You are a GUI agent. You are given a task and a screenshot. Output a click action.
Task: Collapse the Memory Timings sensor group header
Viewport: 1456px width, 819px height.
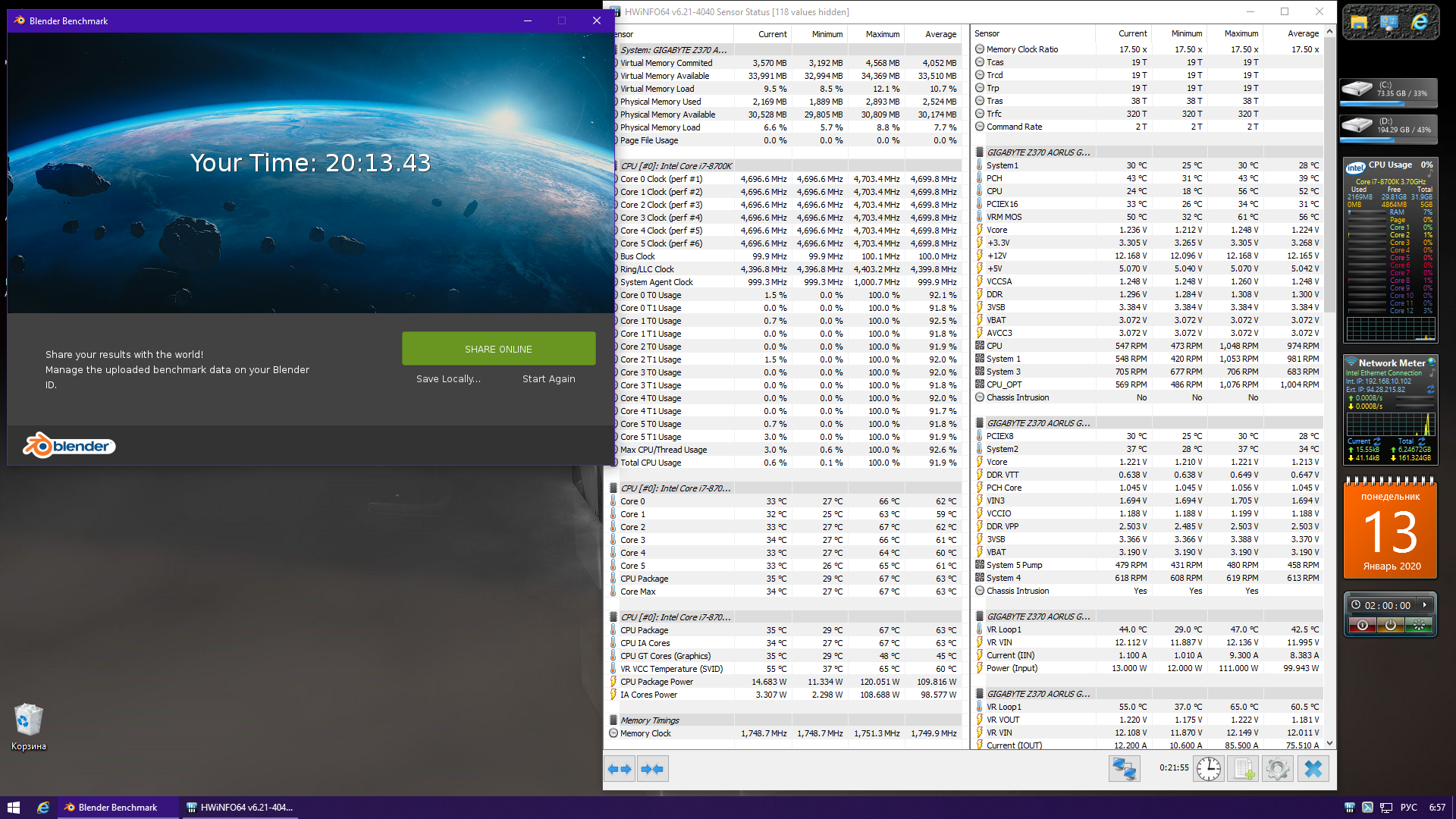pos(649,720)
